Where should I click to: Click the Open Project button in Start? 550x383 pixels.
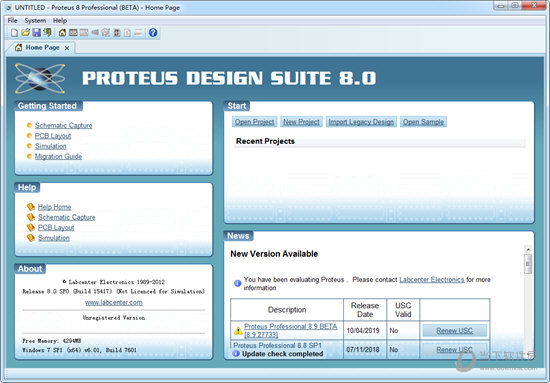pos(254,122)
